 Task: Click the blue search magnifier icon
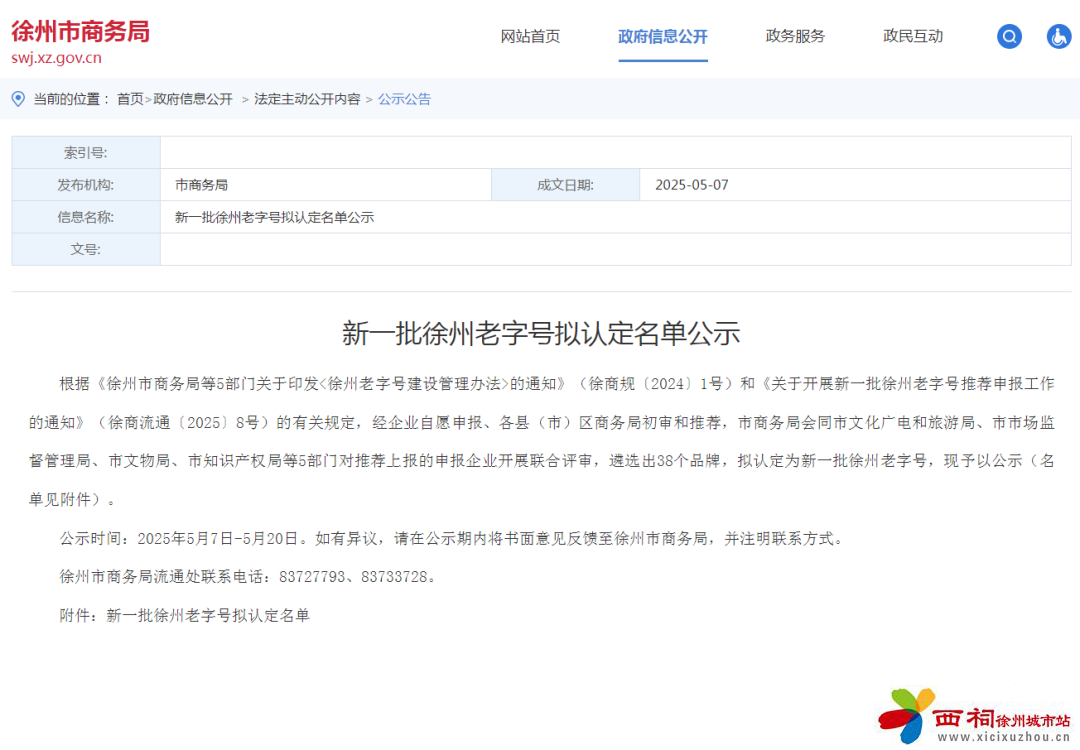(1009, 37)
